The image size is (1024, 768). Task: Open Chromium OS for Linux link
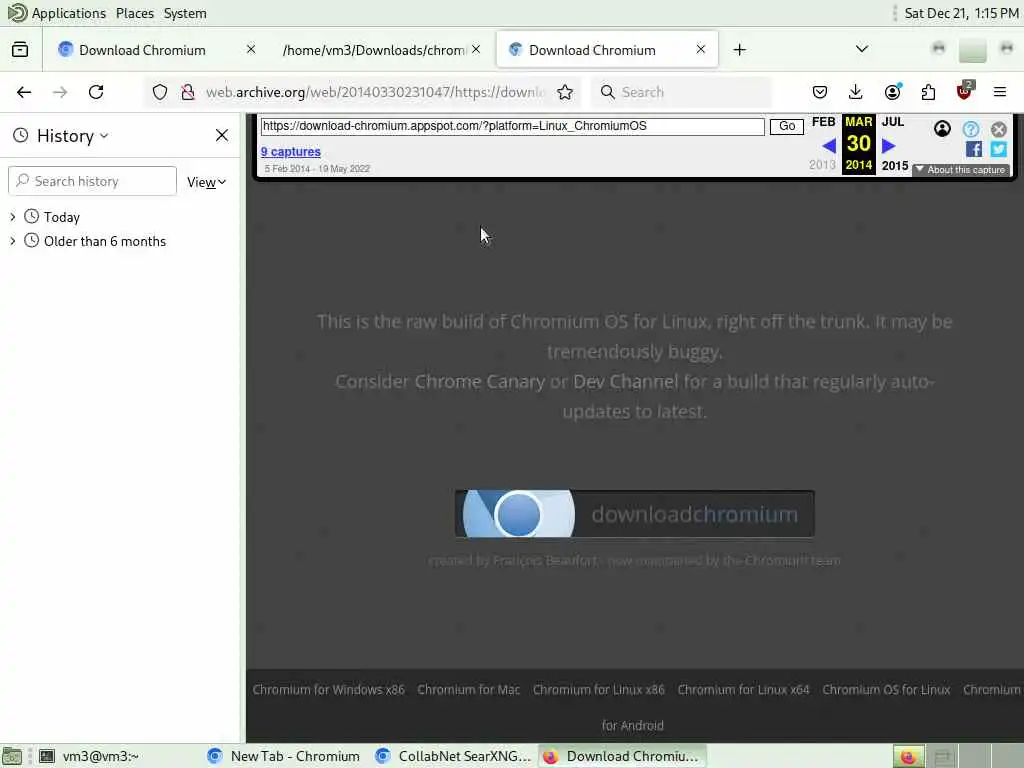886,690
